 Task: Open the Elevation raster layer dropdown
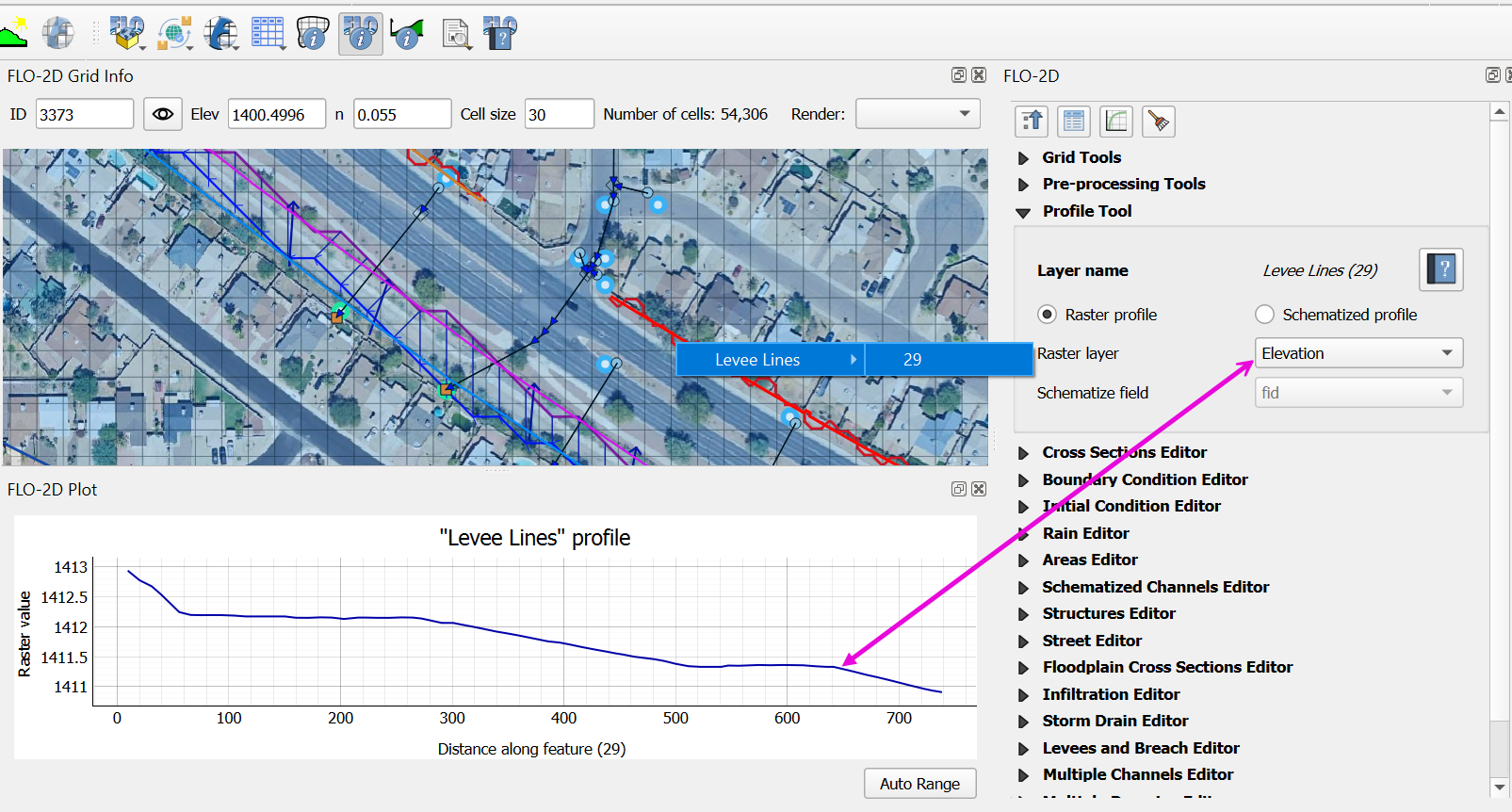click(1358, 353)
